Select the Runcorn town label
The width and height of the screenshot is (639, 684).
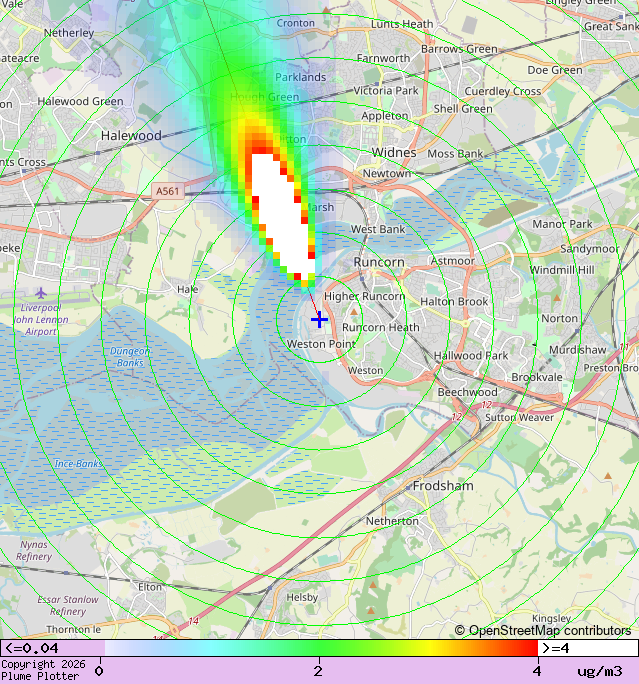379,262
